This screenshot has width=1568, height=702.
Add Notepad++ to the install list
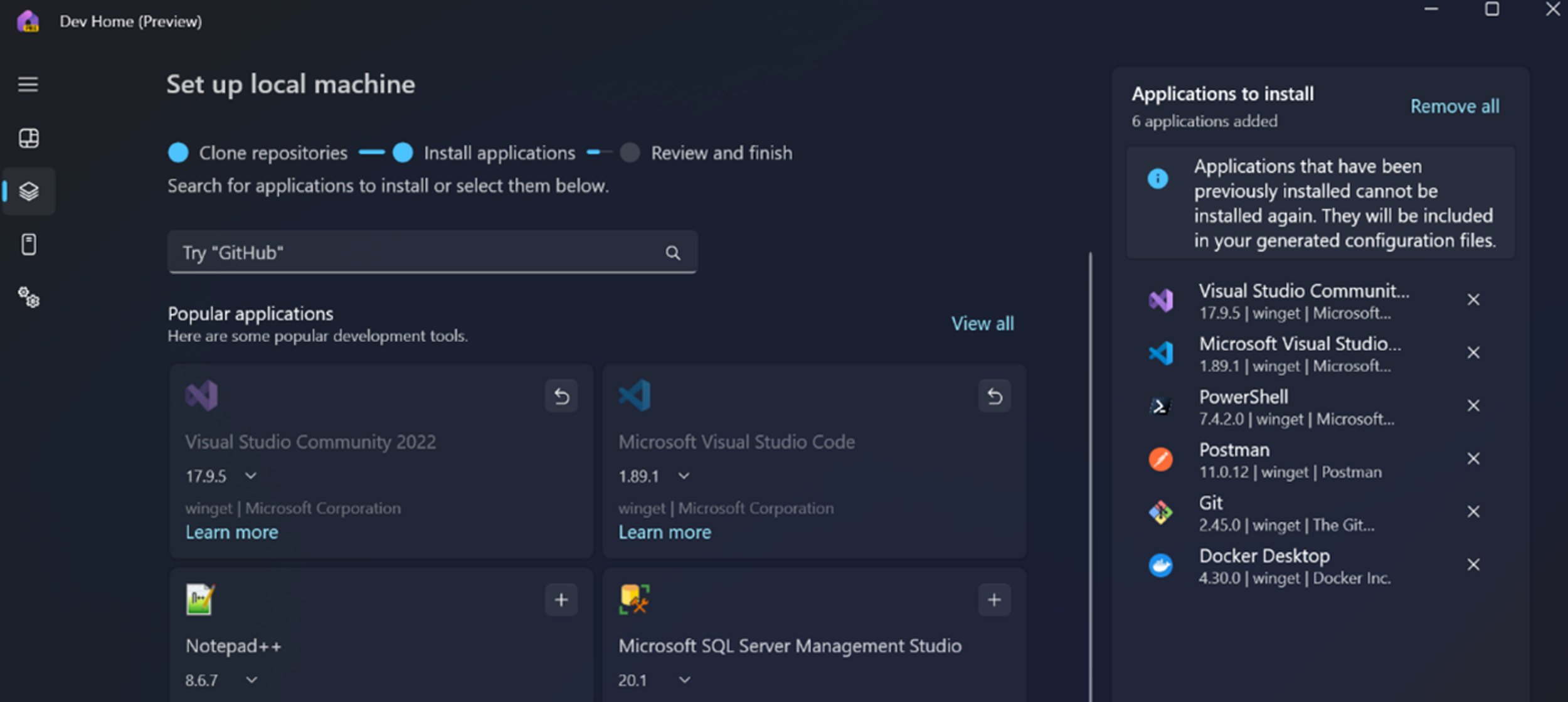561,599
